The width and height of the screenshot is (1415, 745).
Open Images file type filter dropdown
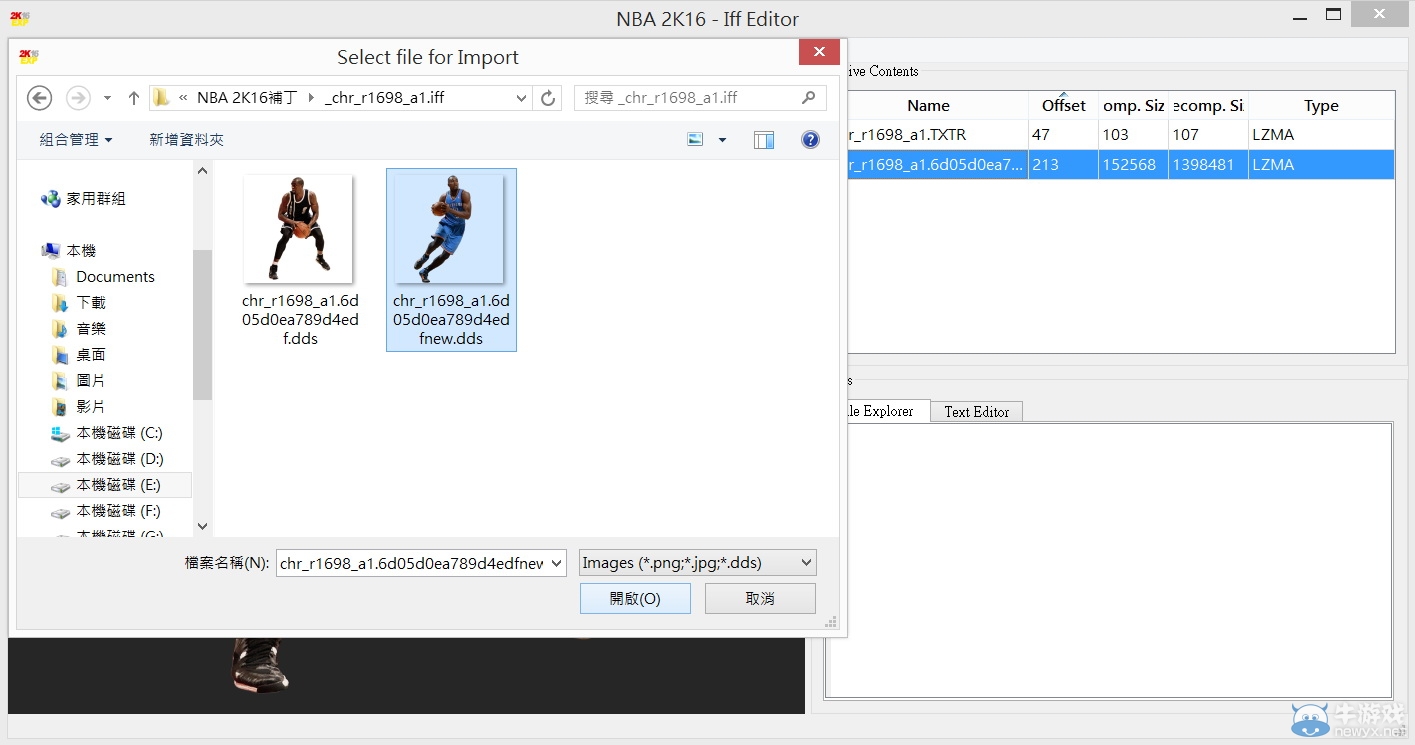tap(698, 563)
